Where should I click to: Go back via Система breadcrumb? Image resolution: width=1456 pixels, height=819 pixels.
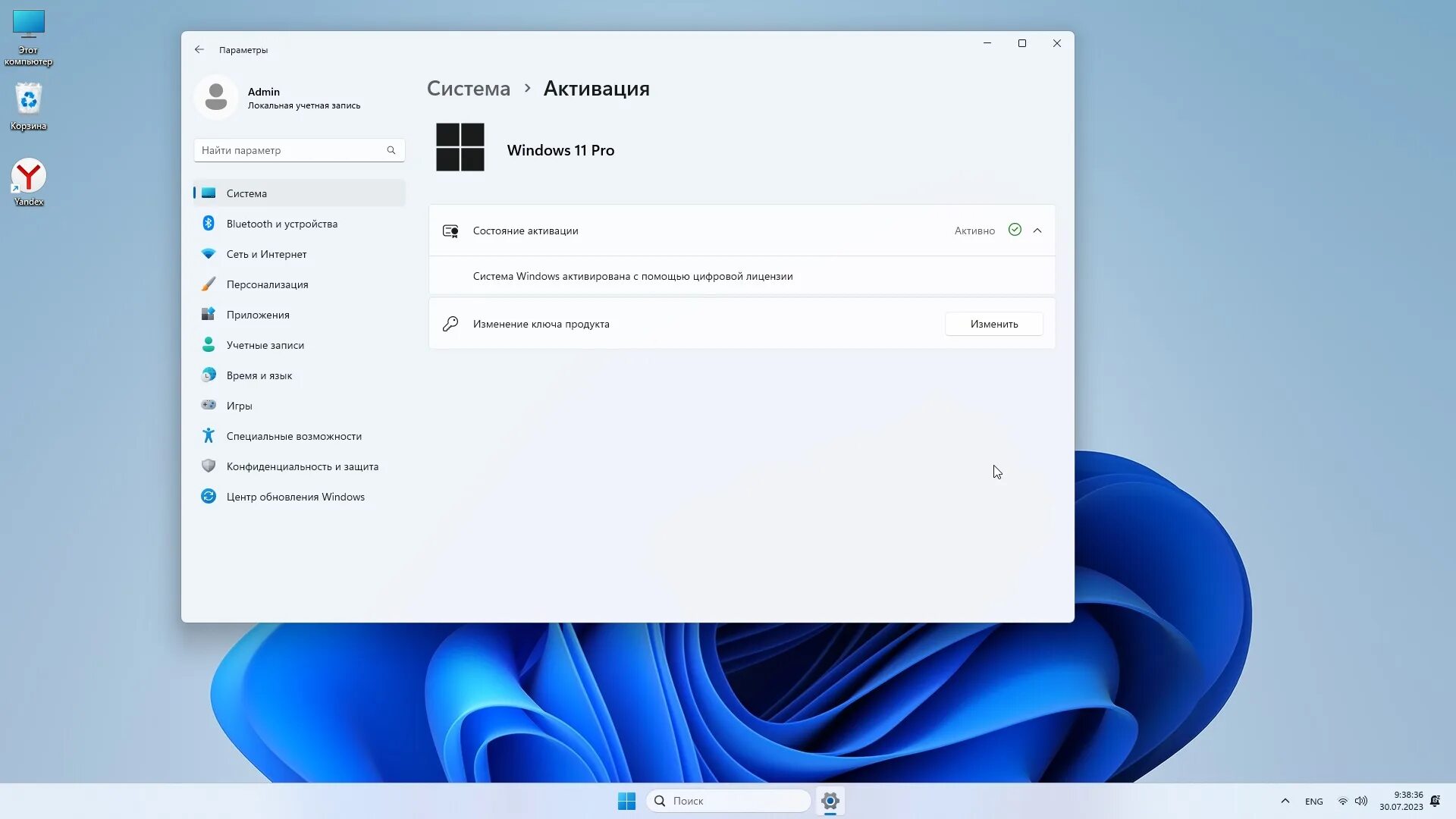pos(468,88)
